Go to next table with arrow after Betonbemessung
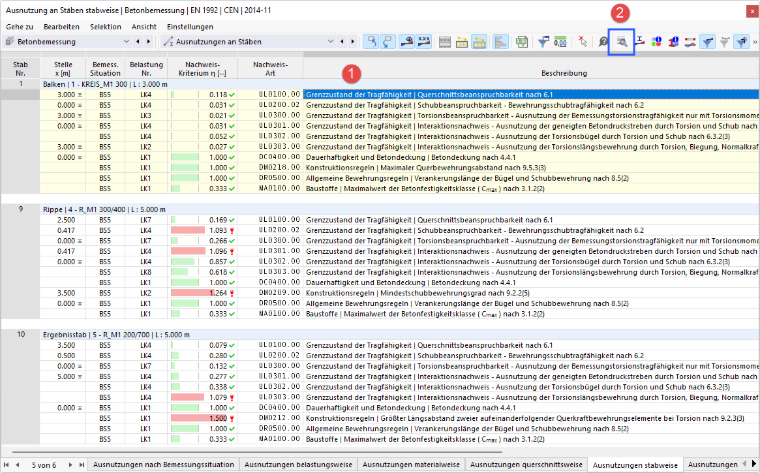The height and width of the screenshot is (473, 760). [148, 42]
